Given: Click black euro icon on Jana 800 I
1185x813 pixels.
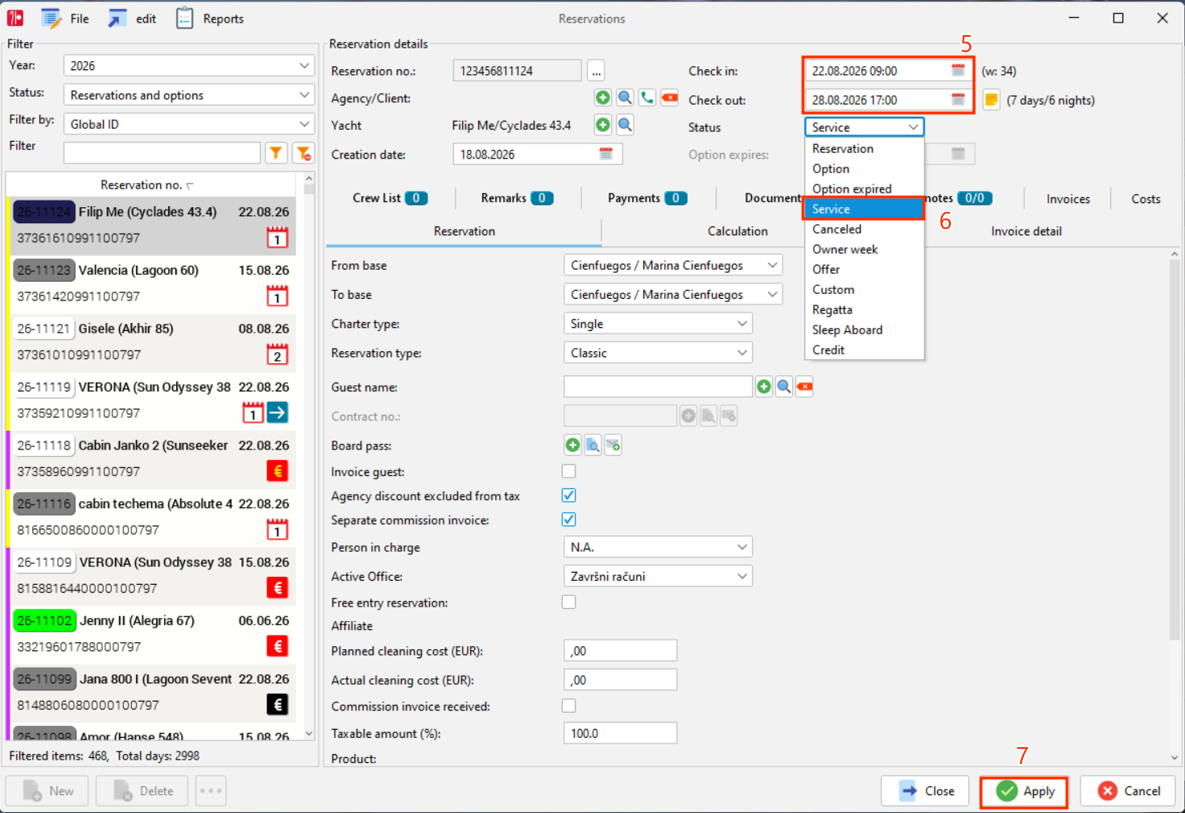Looking at the screenshot, I should click(x=277, y=704).
